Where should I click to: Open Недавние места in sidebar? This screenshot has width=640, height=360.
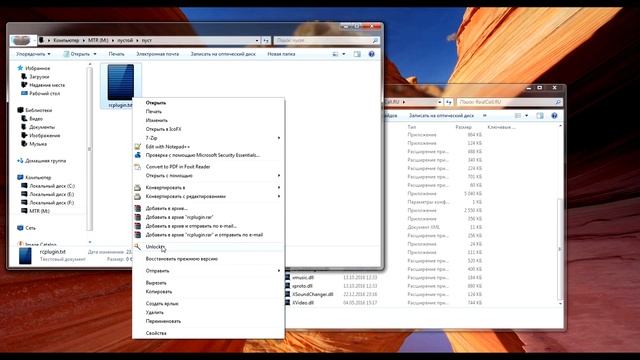47,85
